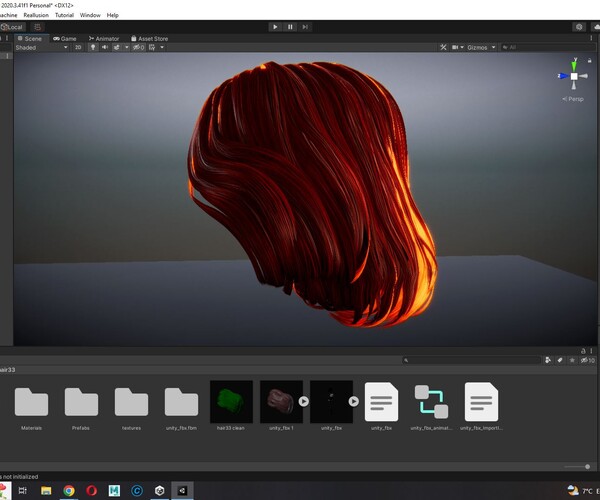Toggle Persp projection mode label
This screenshot has width=600, height=500.
(573, 99)
